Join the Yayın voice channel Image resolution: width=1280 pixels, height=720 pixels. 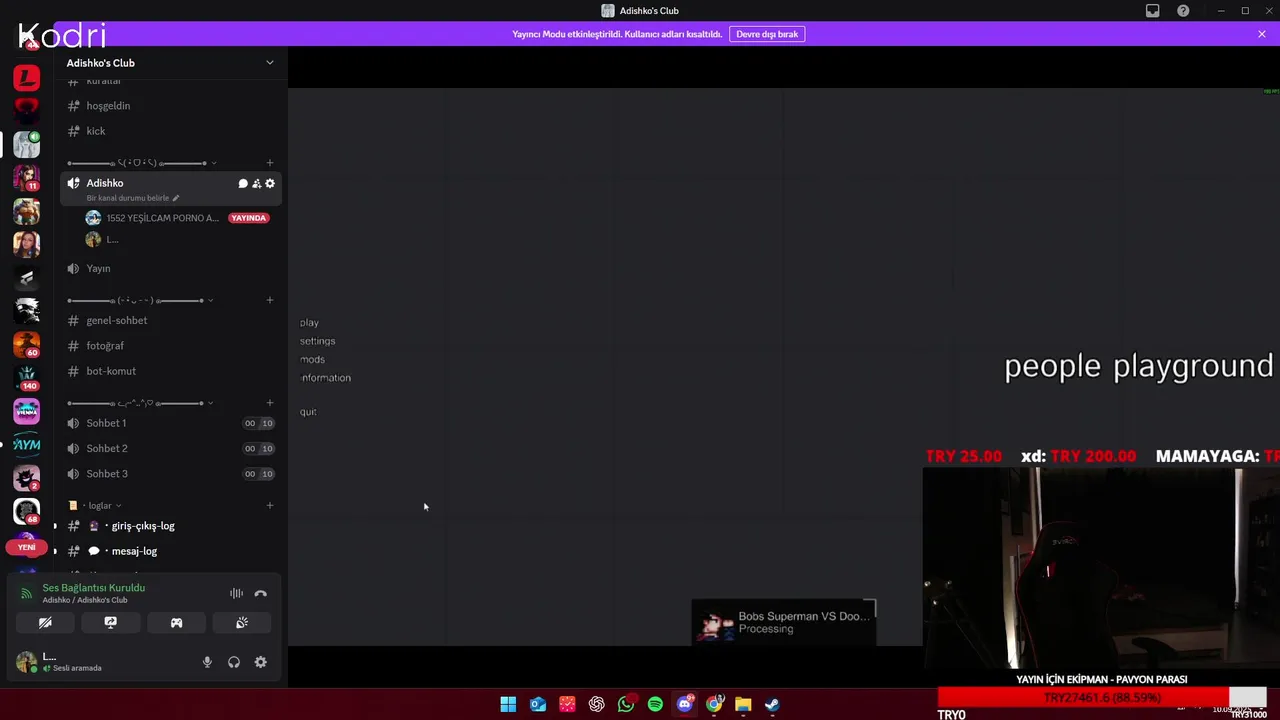click(x=170, y=269)
